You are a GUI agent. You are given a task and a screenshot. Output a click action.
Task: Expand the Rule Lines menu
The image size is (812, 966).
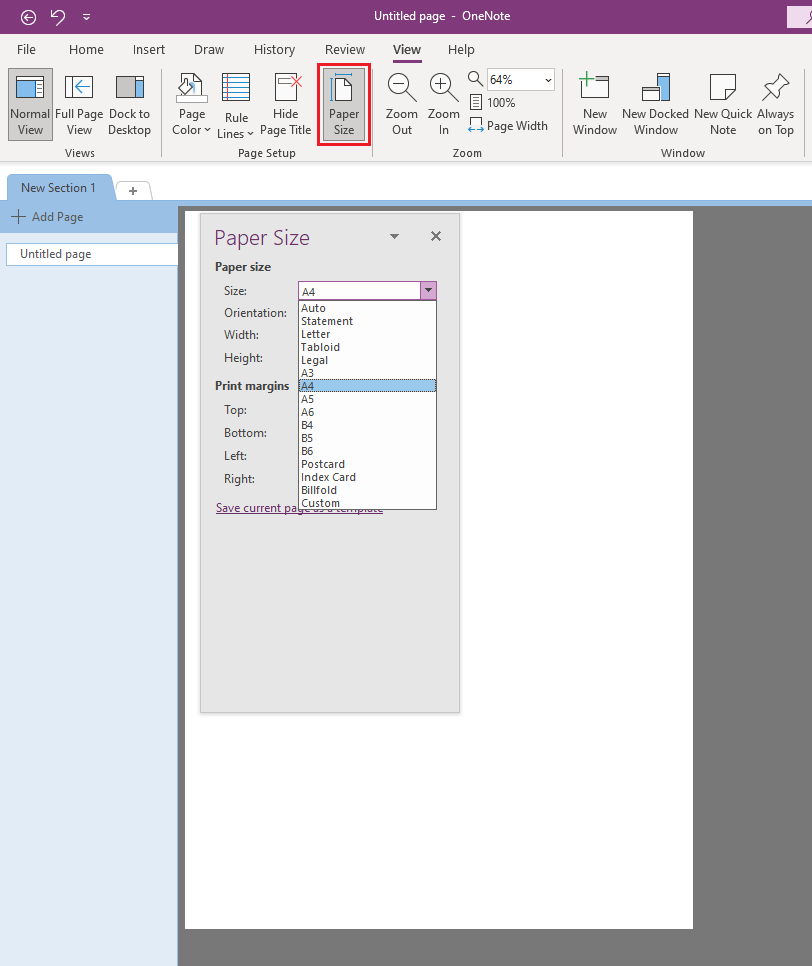click(x=236, y=104)
